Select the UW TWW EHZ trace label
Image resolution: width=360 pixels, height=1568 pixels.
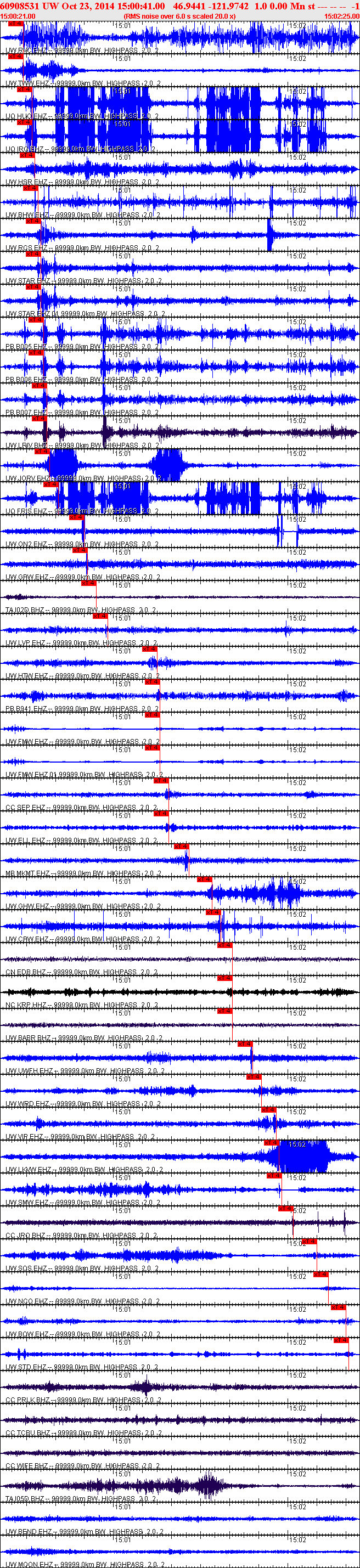tap(83, 83)
